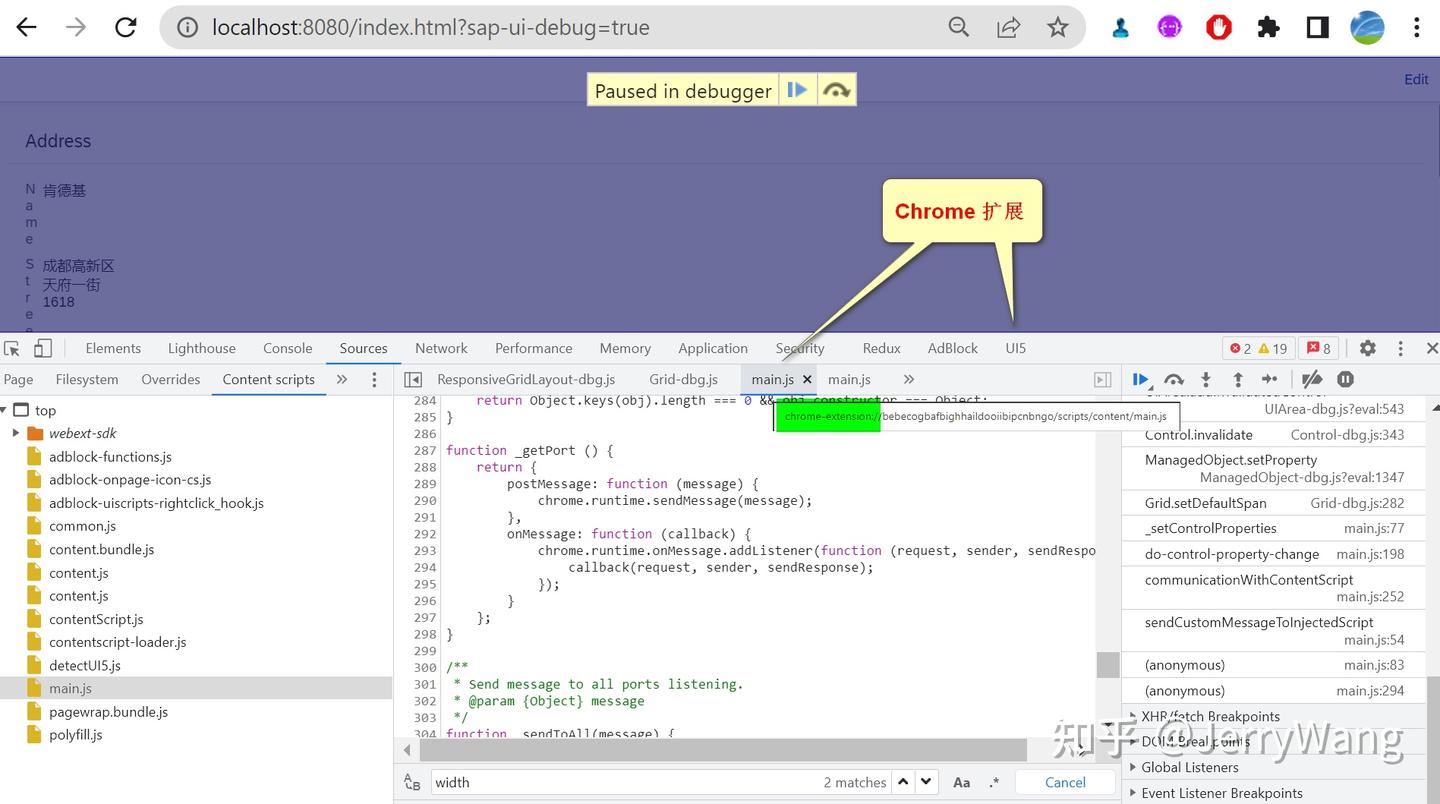Select the Step into next function call icon

click(1207, 380)
